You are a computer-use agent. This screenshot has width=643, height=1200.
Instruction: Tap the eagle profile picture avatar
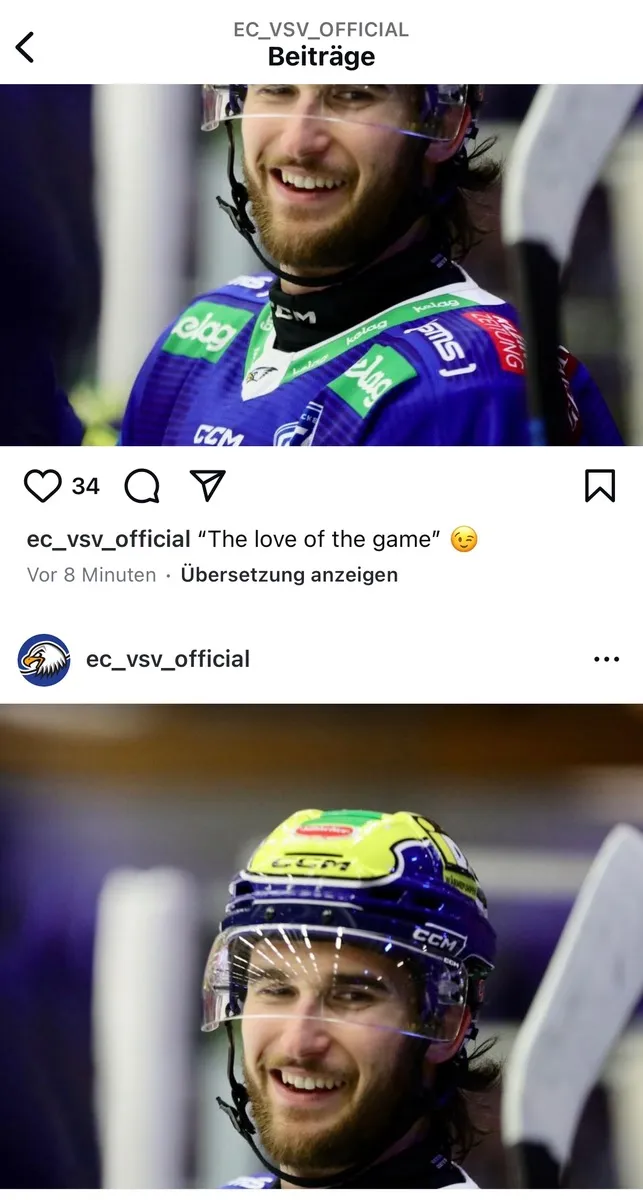[44, 660]
